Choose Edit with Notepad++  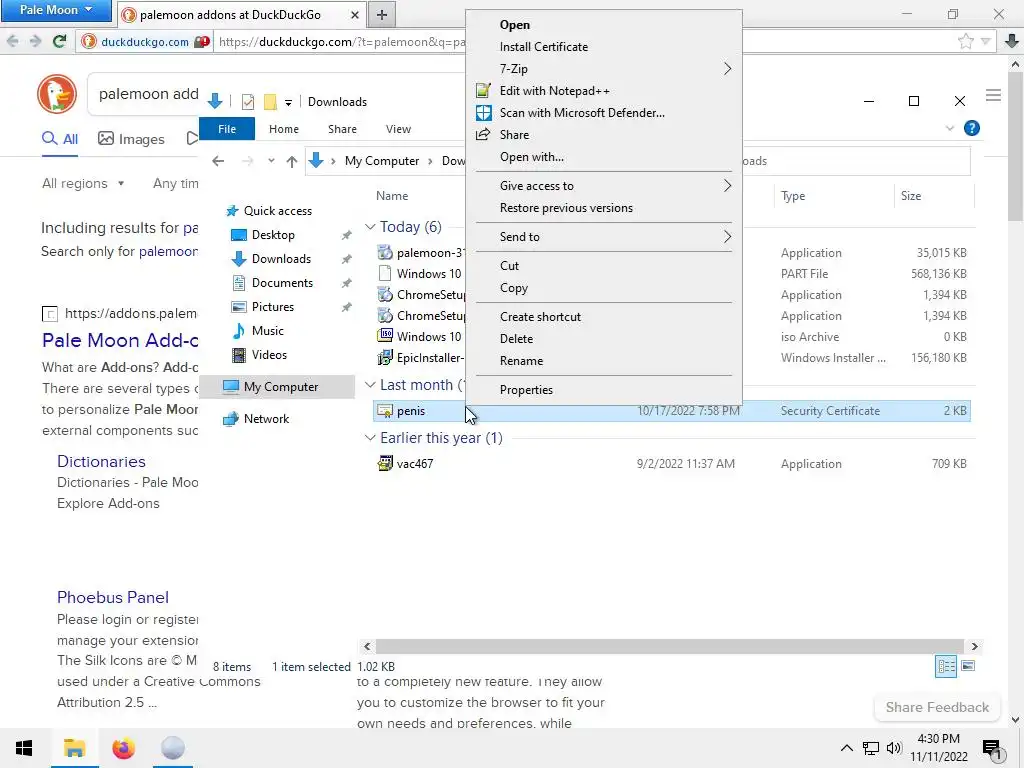[554, 91]
